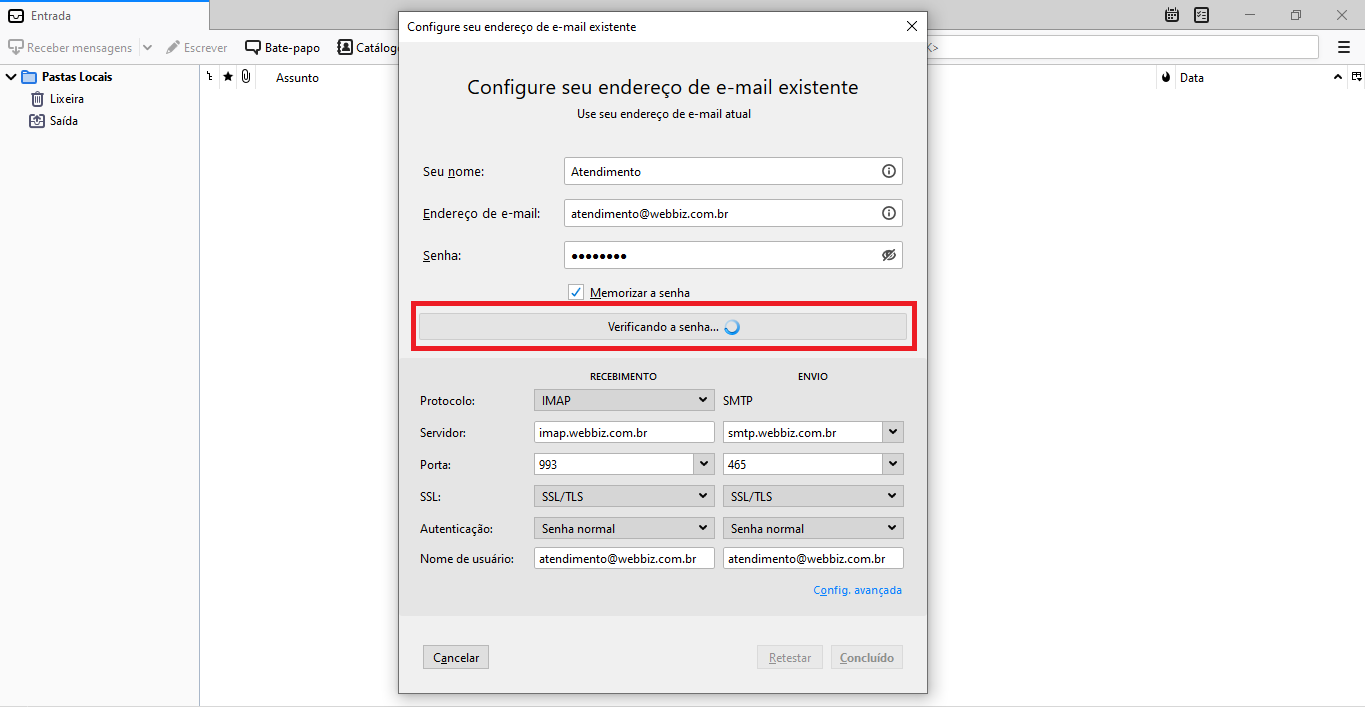The height and width of the screenshot is (707, 1365).
Task: Click the calendar icon in title bar
Action: pos(1172,15)
